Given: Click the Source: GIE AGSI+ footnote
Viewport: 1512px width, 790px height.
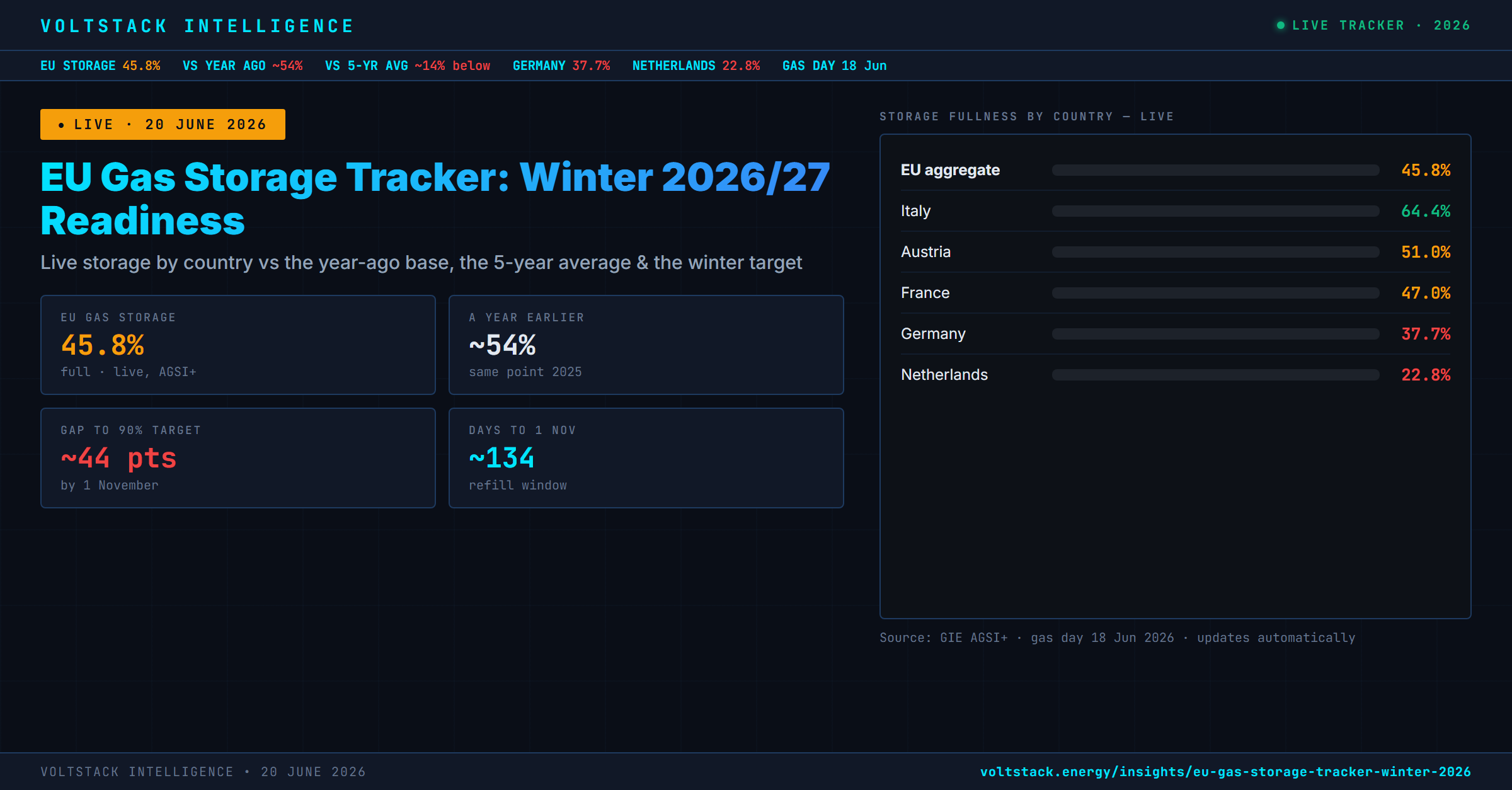Looking at the screenshot, I should (x=1118, y=638).
